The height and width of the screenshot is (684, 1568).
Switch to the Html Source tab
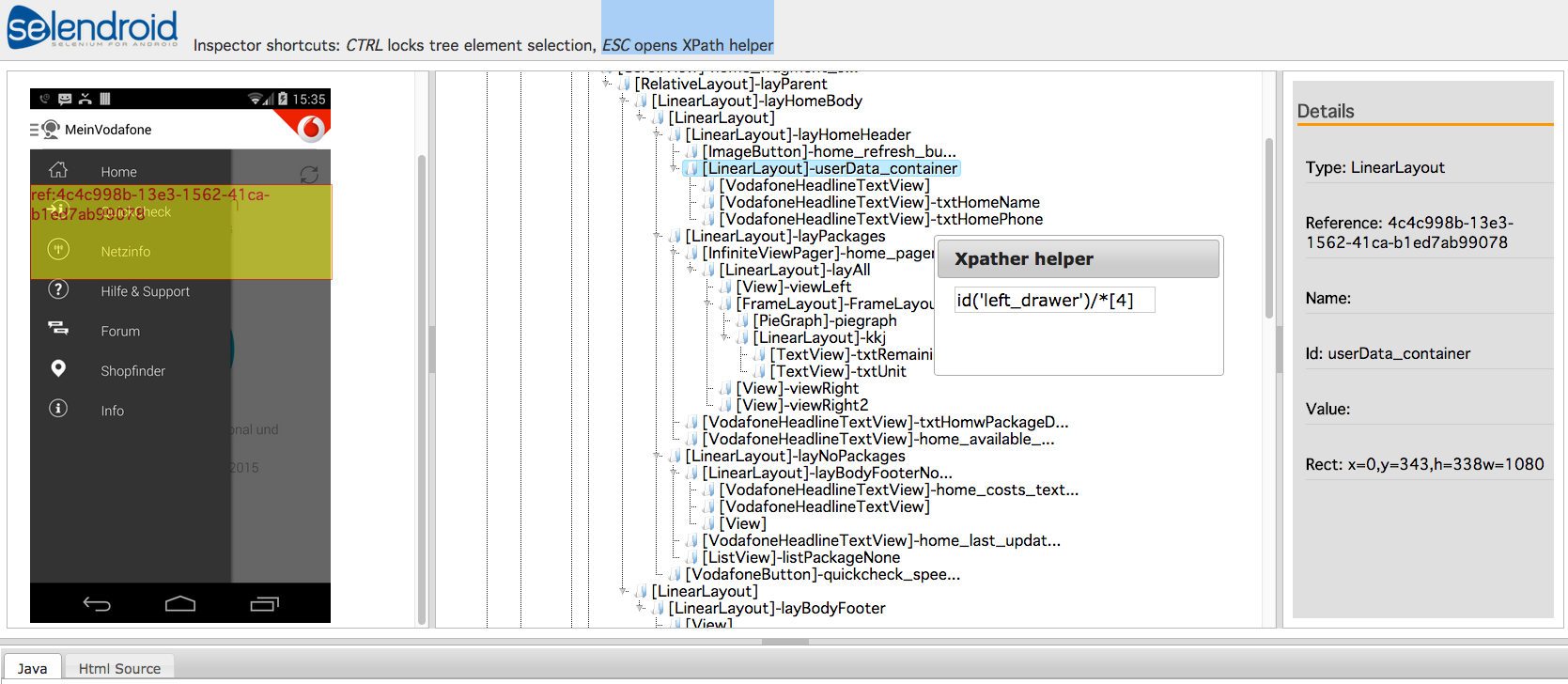pos(119,668)
